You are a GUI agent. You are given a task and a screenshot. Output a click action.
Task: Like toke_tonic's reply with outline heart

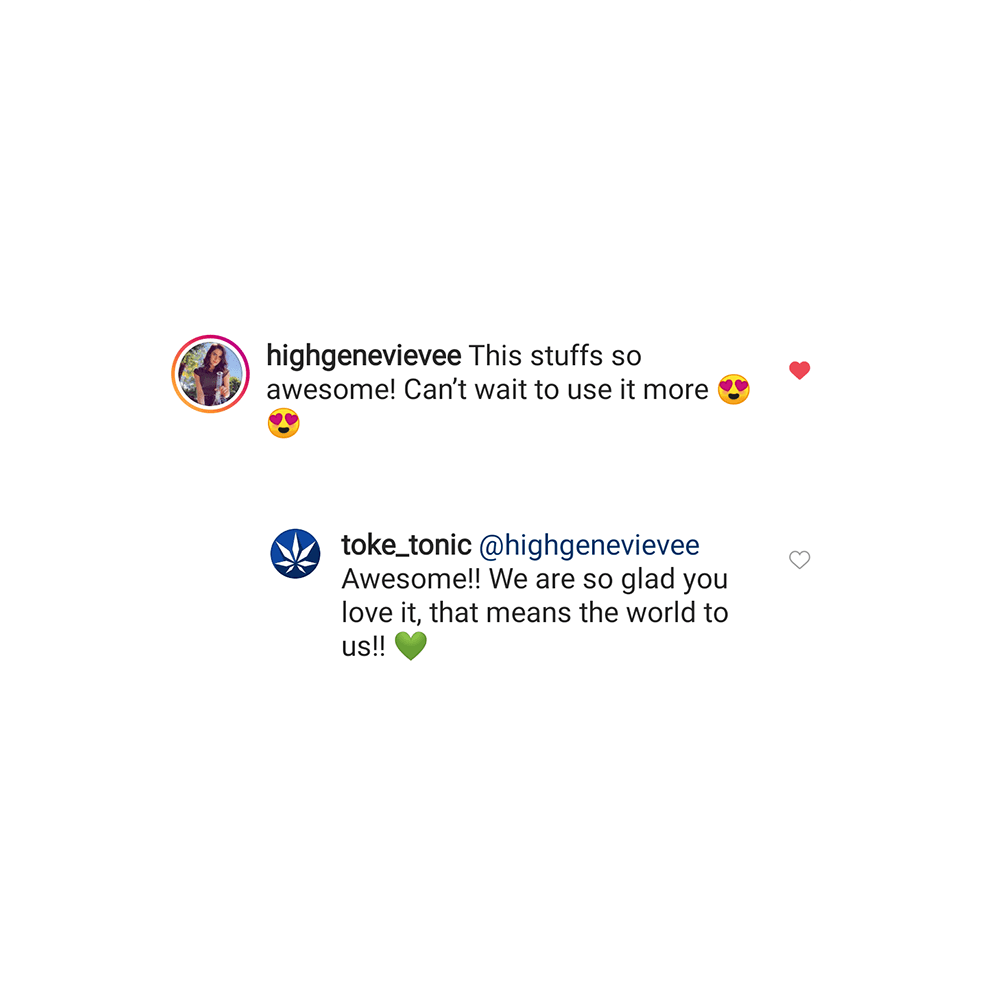799,559
